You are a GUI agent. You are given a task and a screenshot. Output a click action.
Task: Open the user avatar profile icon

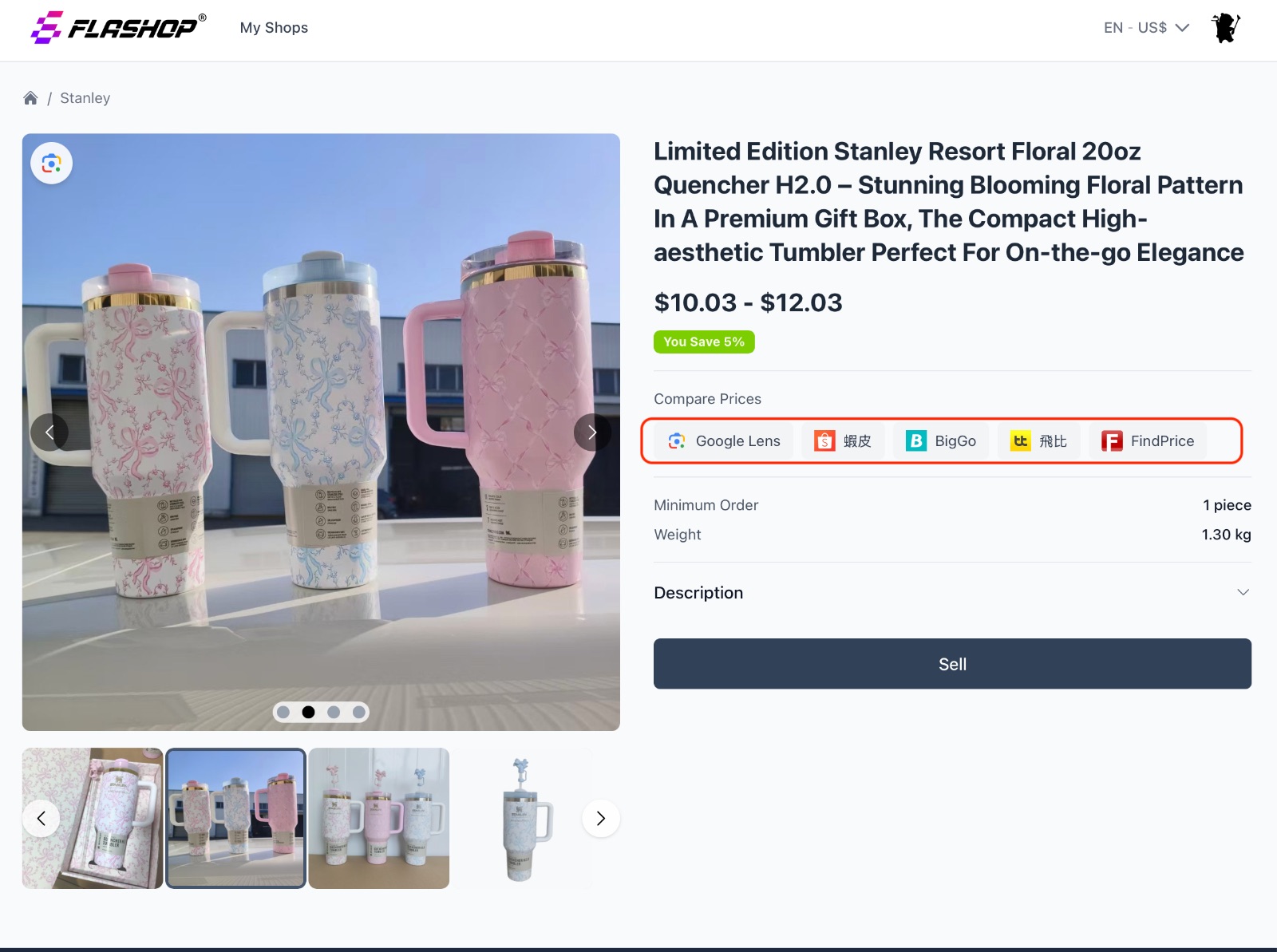pos(1225,28)
